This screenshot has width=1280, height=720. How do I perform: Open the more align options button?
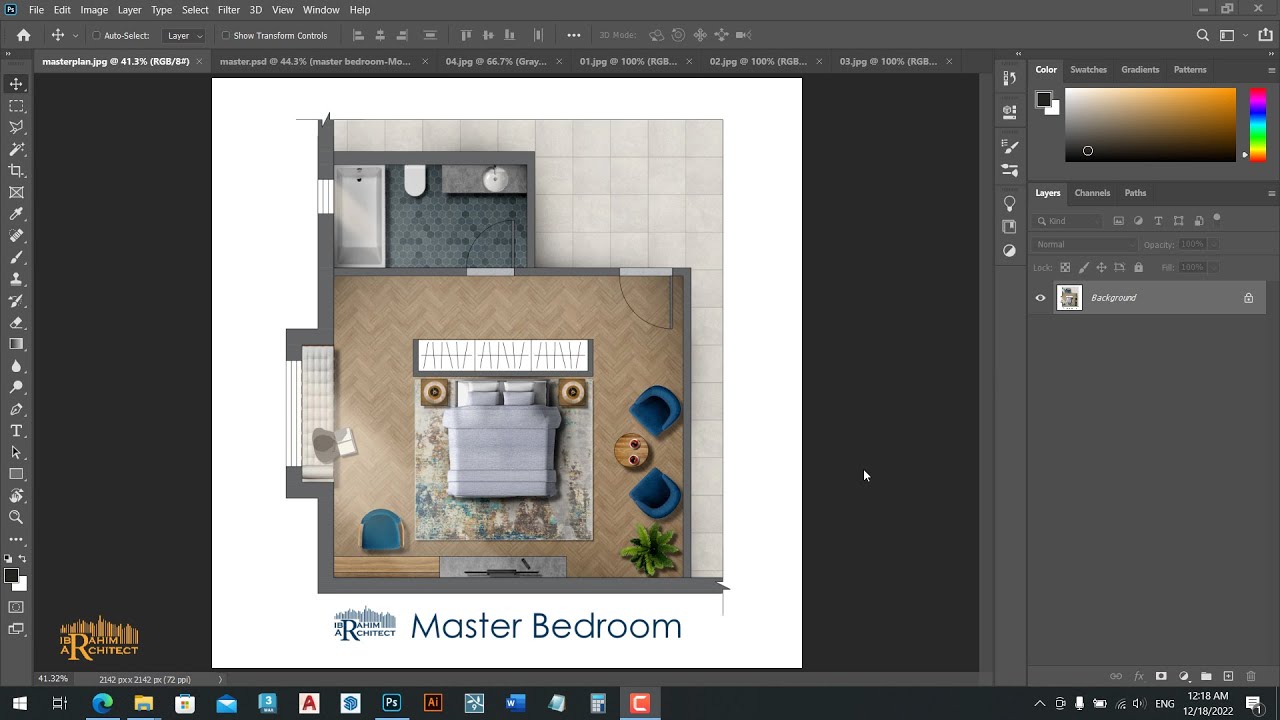[574, 35]
